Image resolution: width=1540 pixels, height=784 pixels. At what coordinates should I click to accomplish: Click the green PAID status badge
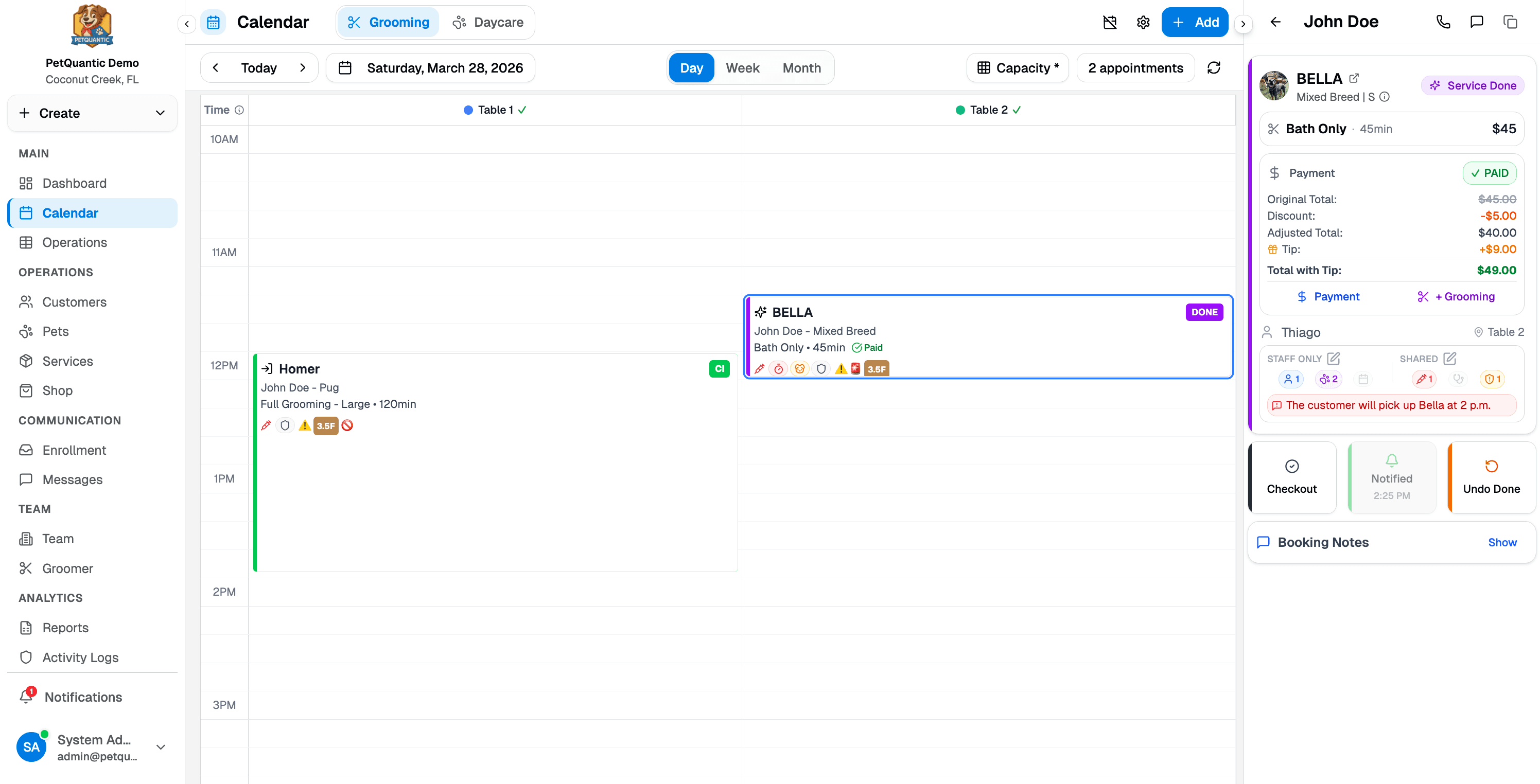tap(1489, 173)
